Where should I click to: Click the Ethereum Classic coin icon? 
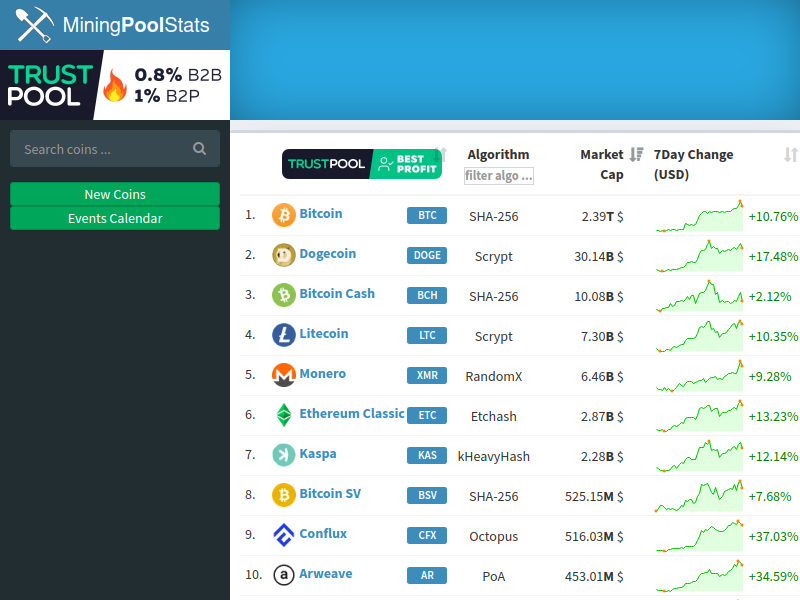tap(284, 415)
